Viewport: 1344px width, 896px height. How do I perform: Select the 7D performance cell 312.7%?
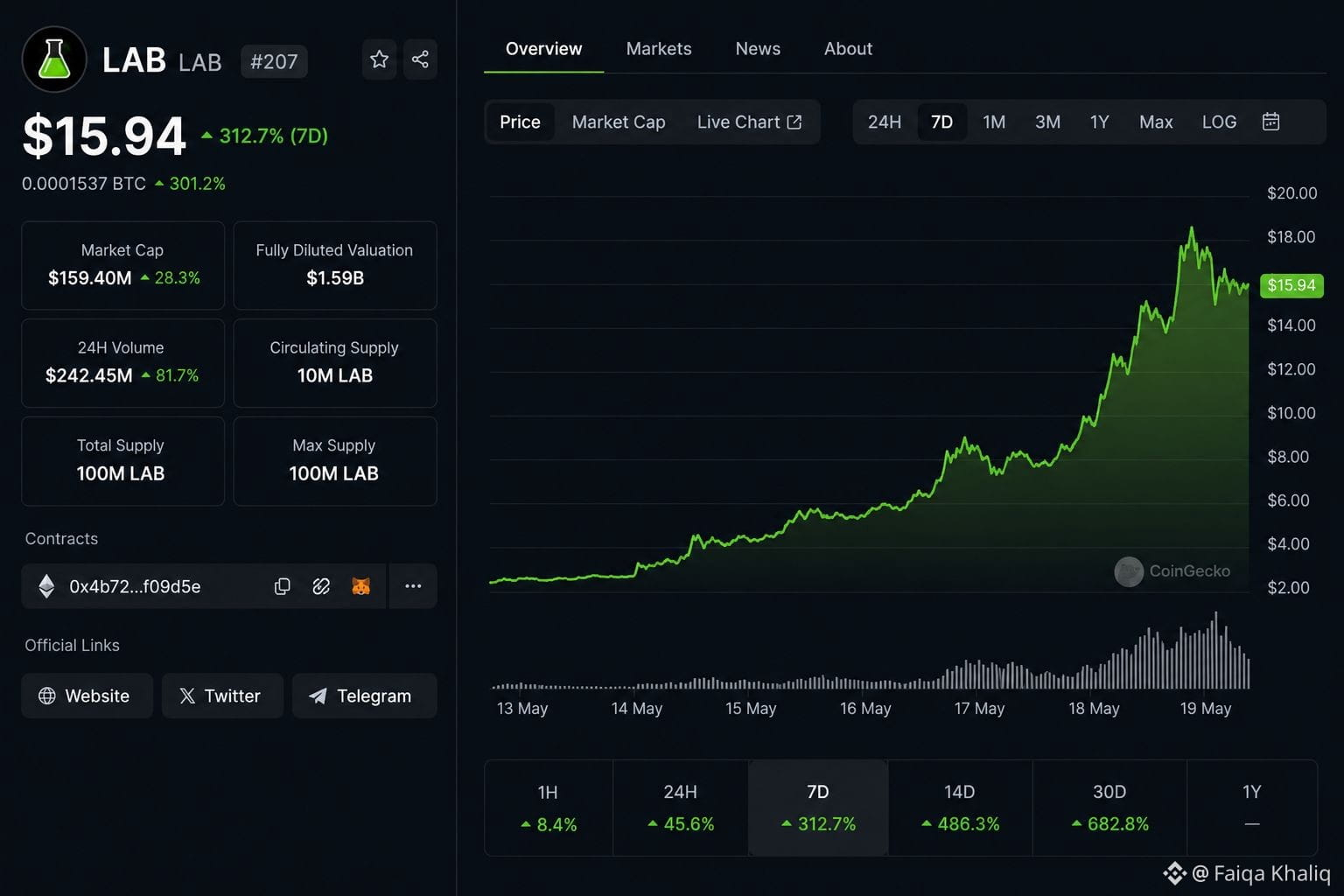pyautogui.click(x=818, y=808)
